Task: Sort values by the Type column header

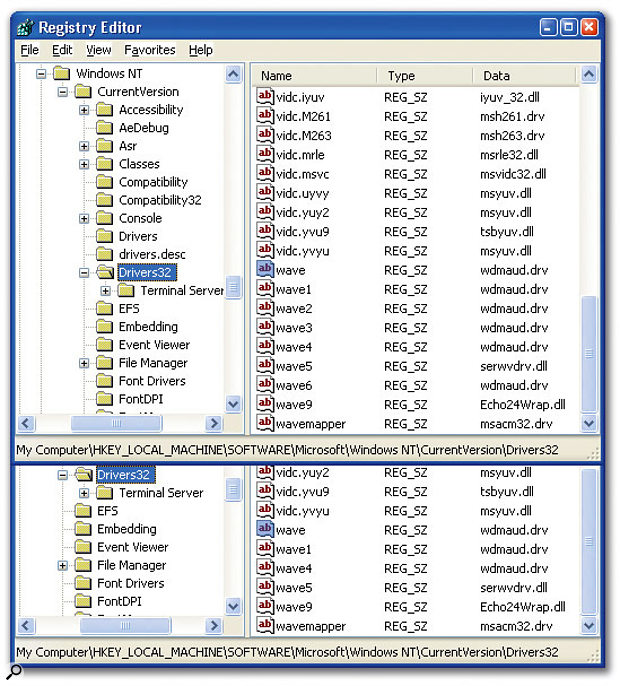Action: tap(425, 76)
